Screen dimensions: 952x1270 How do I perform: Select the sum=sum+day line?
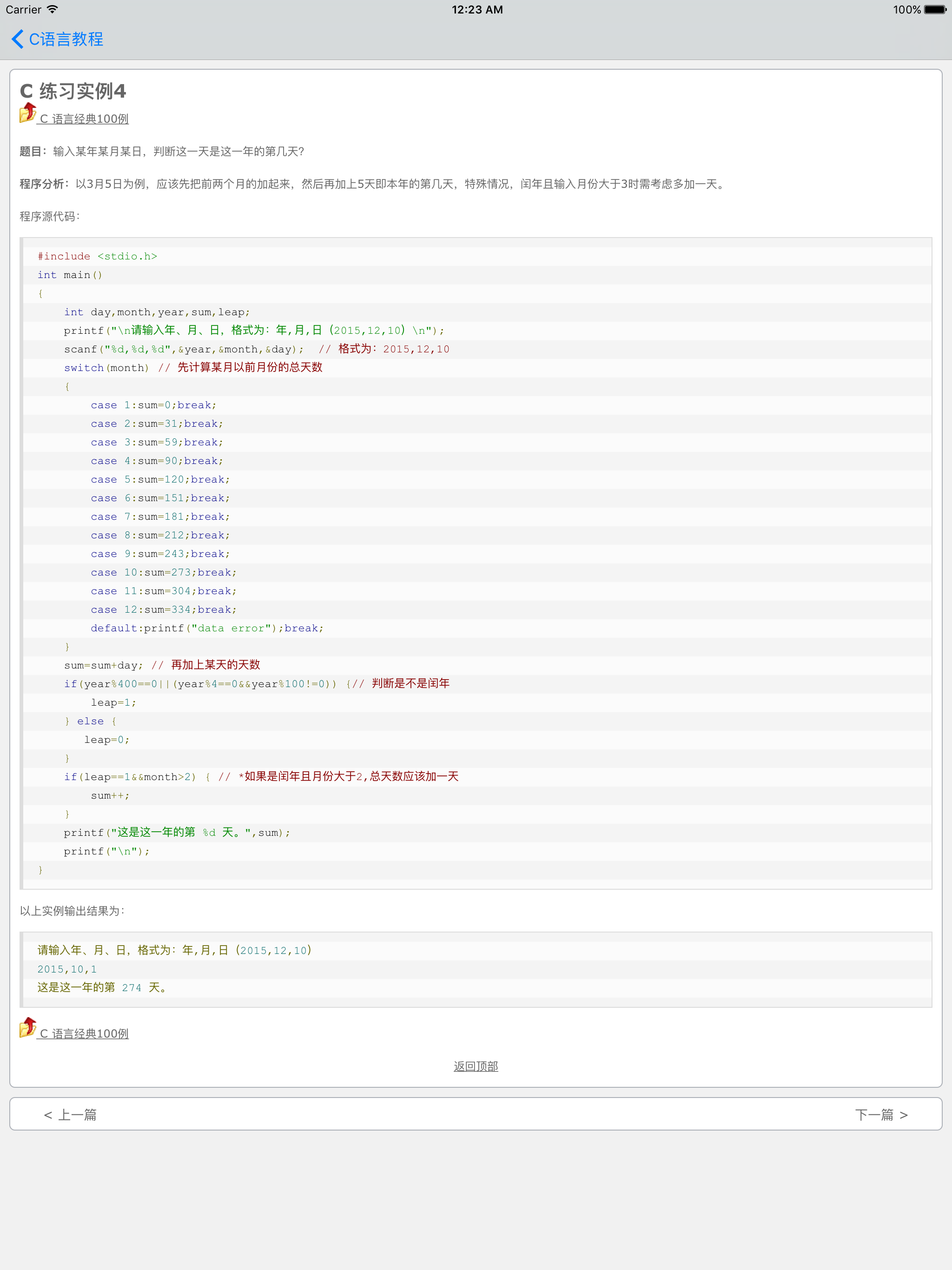pyautogui.click(x=162, y=665)
